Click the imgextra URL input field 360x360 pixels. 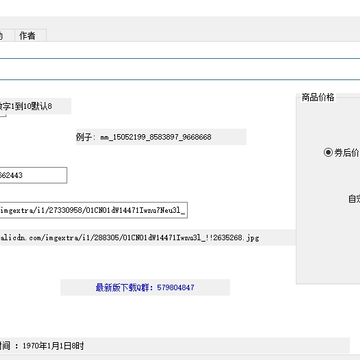tap(93, 210)
